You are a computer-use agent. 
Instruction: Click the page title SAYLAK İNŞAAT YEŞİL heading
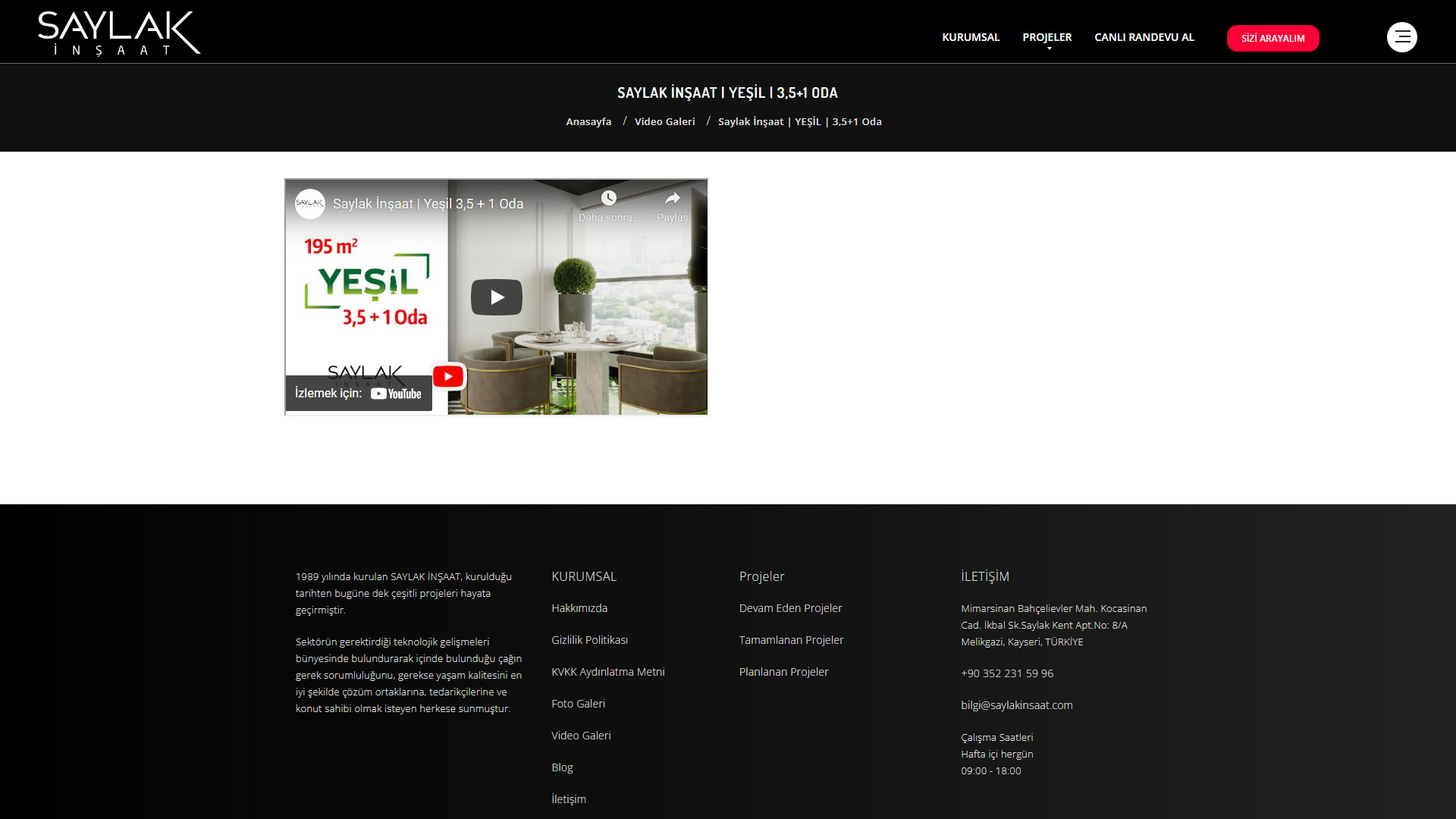tap(727, 93)
